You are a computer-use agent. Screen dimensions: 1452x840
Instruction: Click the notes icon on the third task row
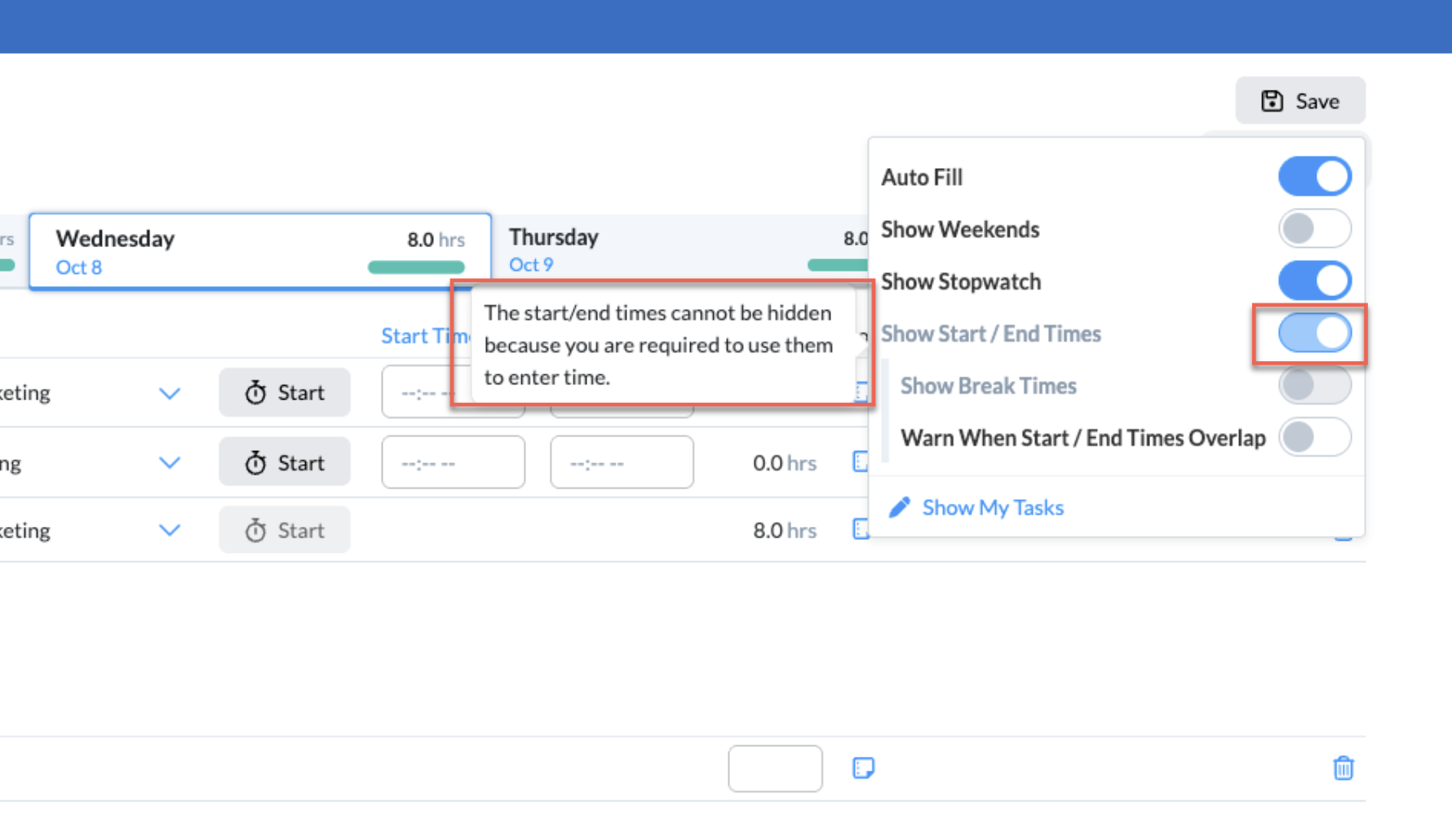point(861,529)
